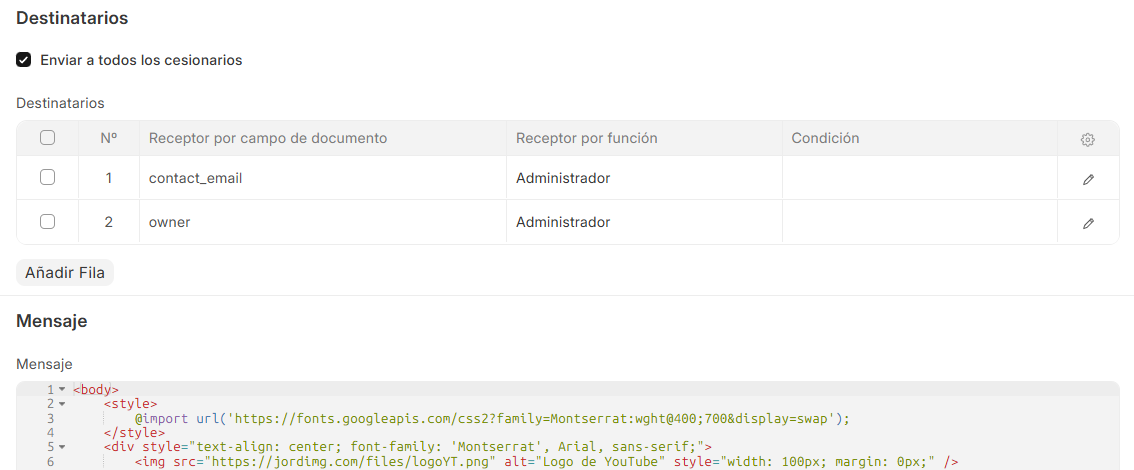1134x470 pixels.
Task: Open Administrador function cell in row 1
Action: [644, 178]
